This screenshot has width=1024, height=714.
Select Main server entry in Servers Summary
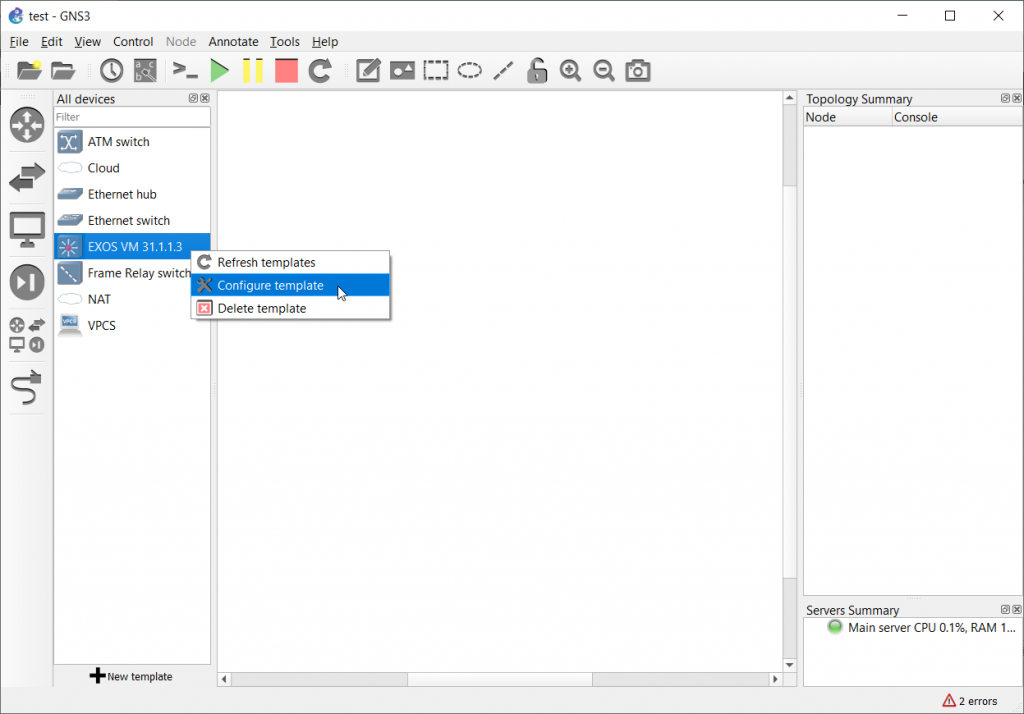(x=921, y=627)
